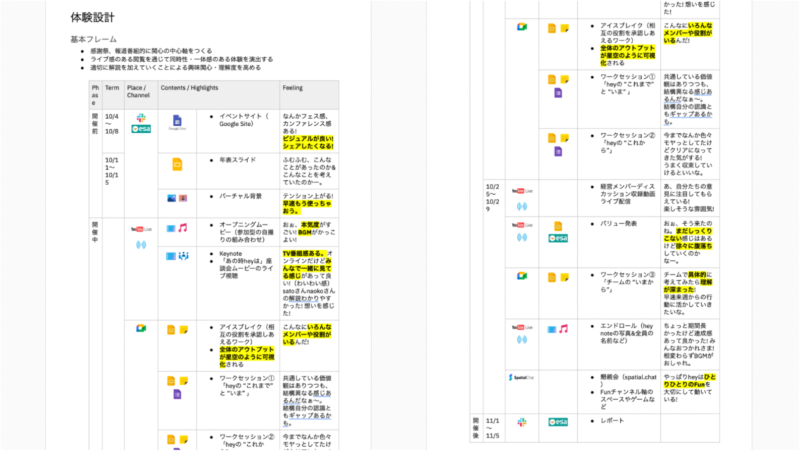This screenshot has height=451, width=800.
Task: Click the SpatialChat logo in 懇親会 row
Action: (x=521, y=378)
